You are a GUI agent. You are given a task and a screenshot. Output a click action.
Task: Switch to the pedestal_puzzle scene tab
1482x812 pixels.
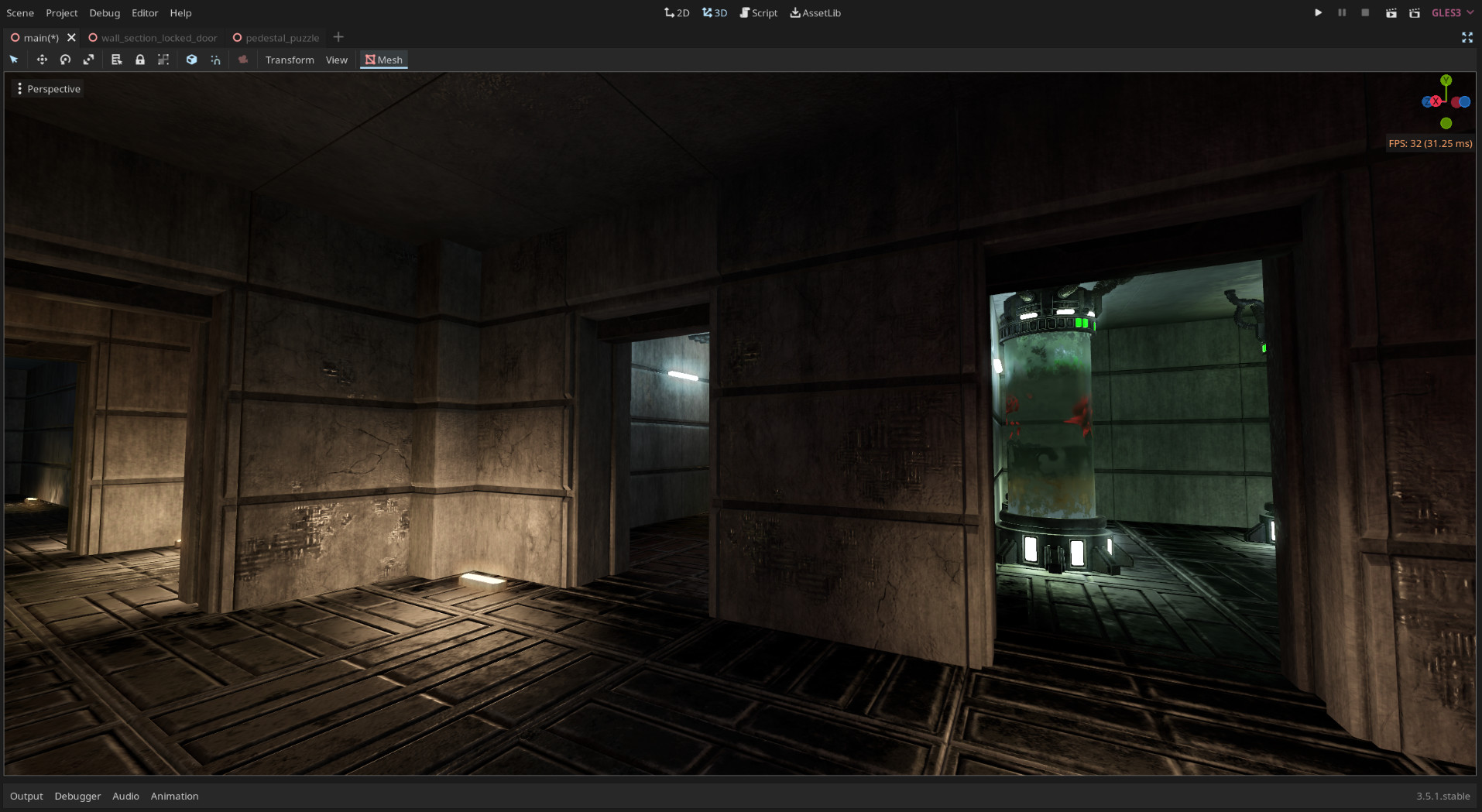[282, 37]
